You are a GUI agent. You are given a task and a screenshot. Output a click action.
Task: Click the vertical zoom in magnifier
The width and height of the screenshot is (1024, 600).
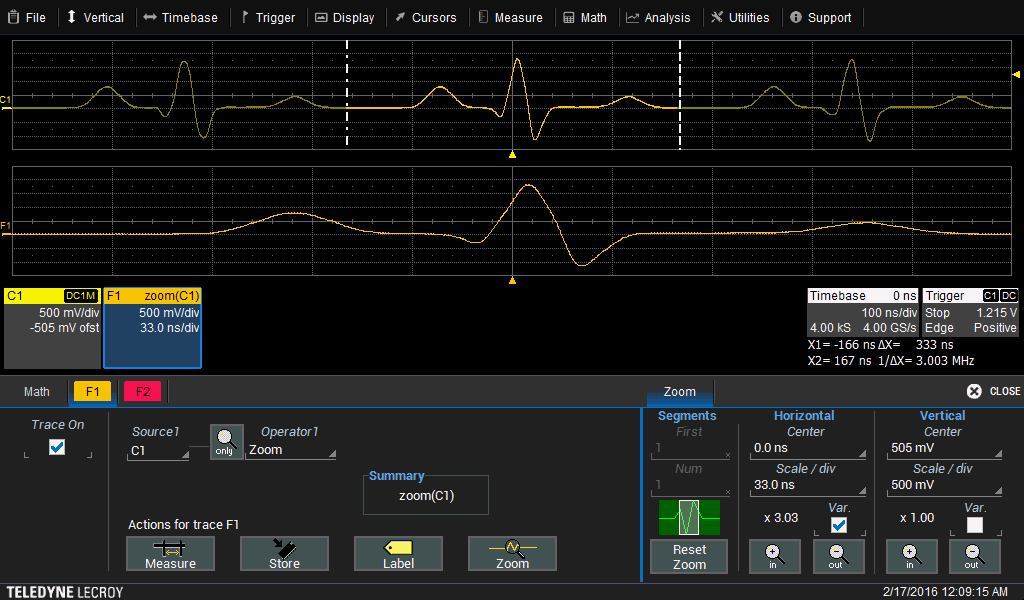pyautogui.click(x=908, y=555)
